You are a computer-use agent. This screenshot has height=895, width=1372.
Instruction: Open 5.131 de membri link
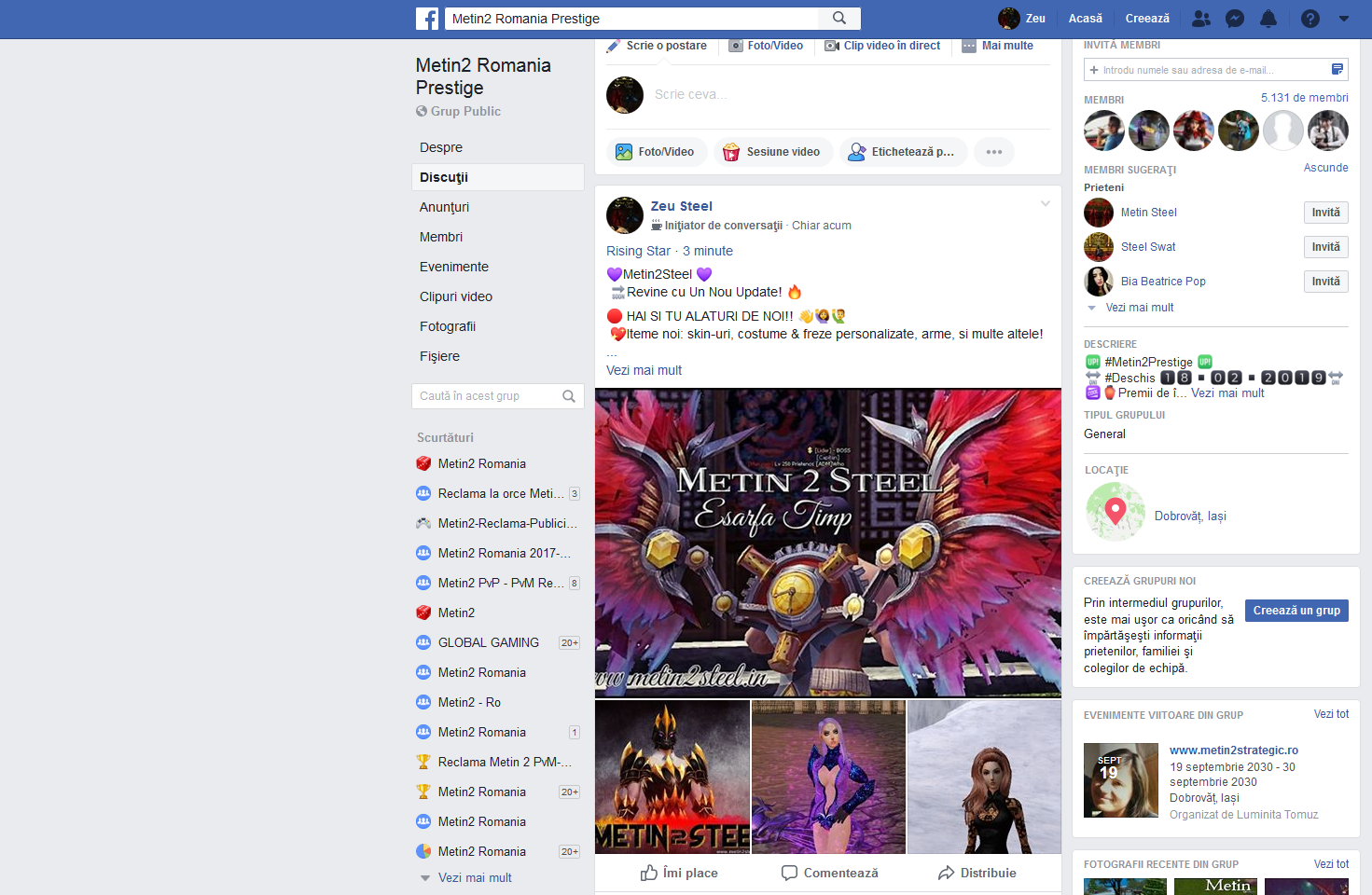(x=1305, y=98)
